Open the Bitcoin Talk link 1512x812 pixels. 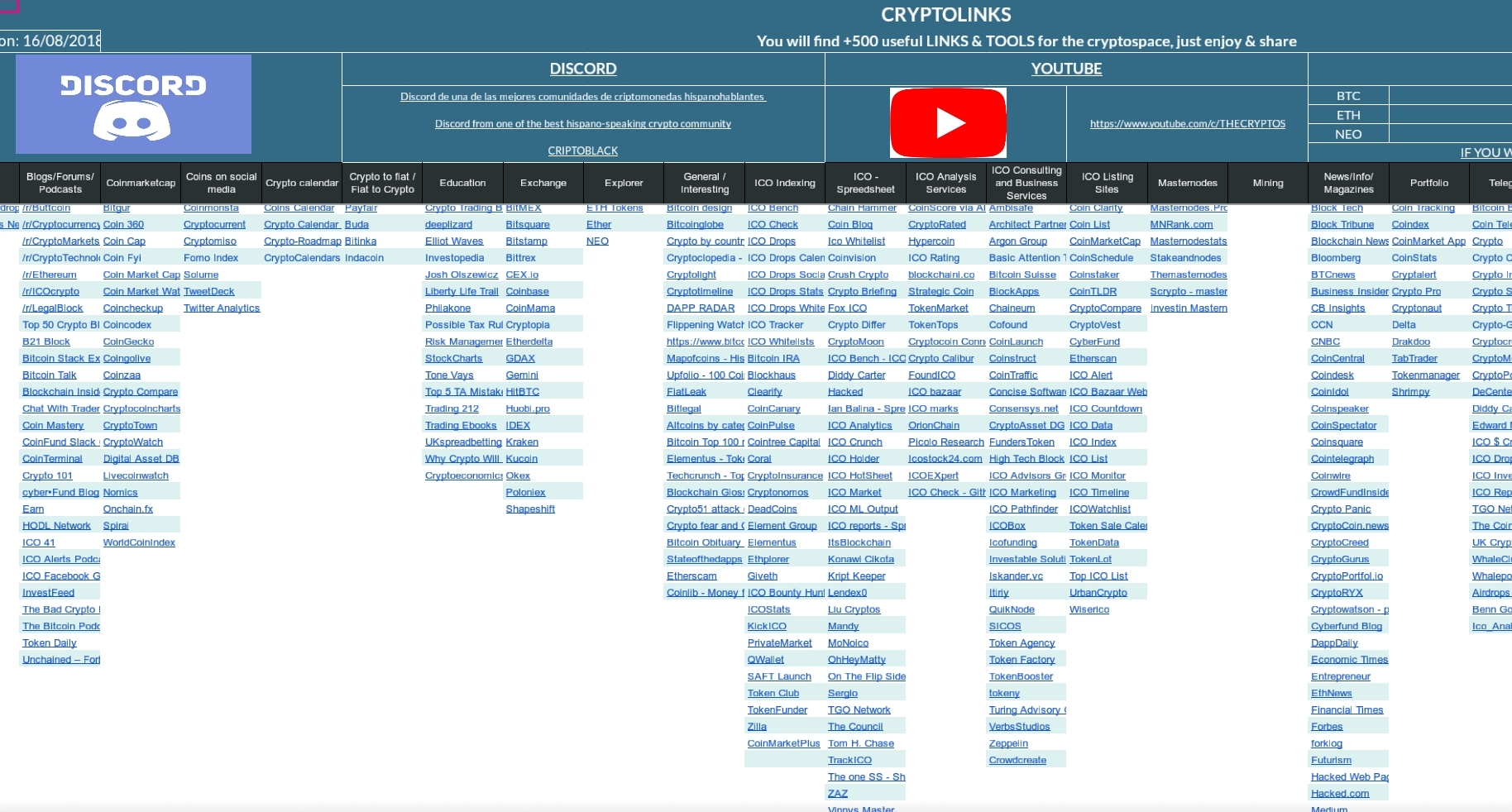[50, 375]
